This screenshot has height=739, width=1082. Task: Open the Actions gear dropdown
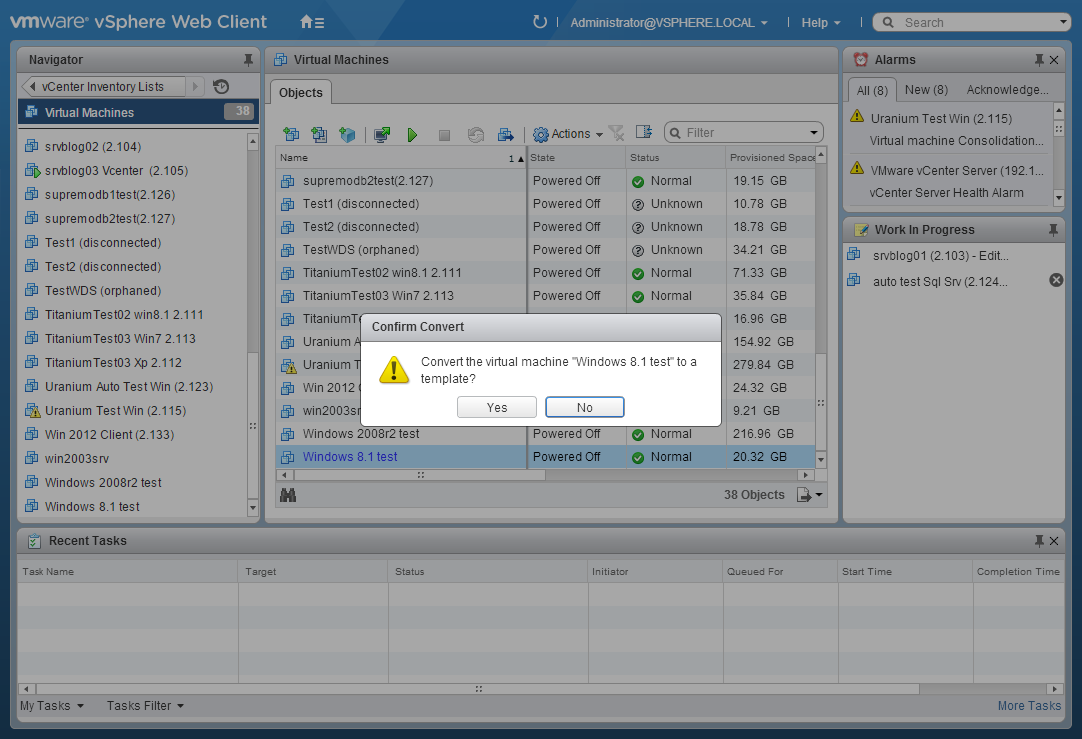569,134
